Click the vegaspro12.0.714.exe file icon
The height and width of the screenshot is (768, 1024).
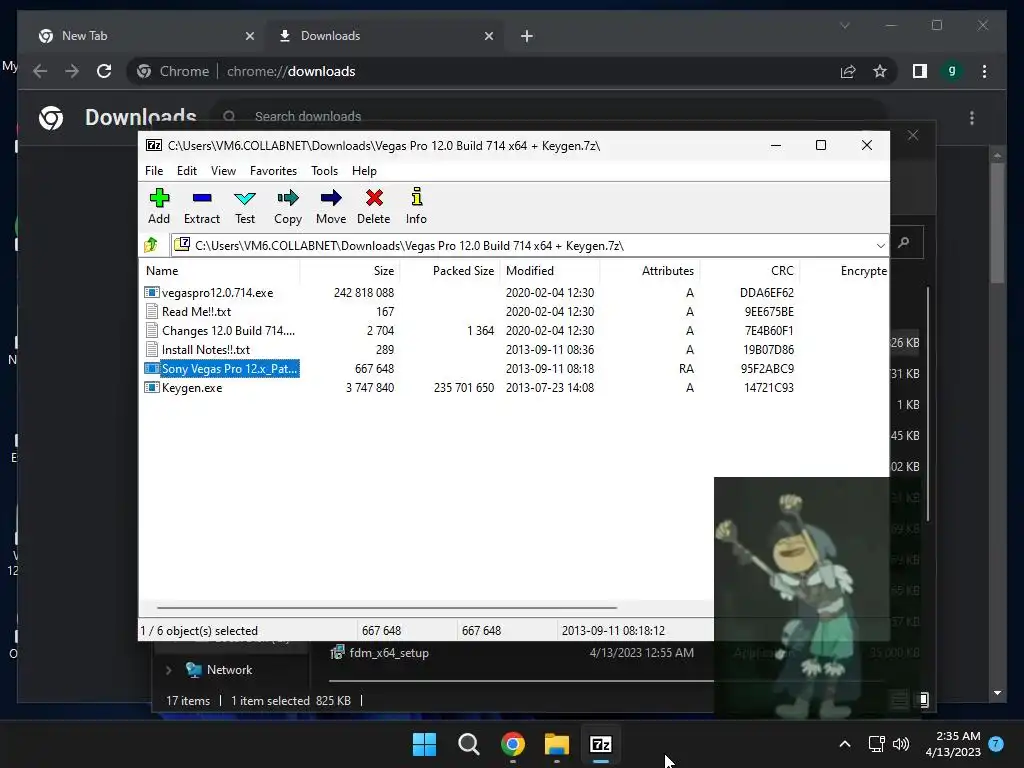click(x=152, y=293)
